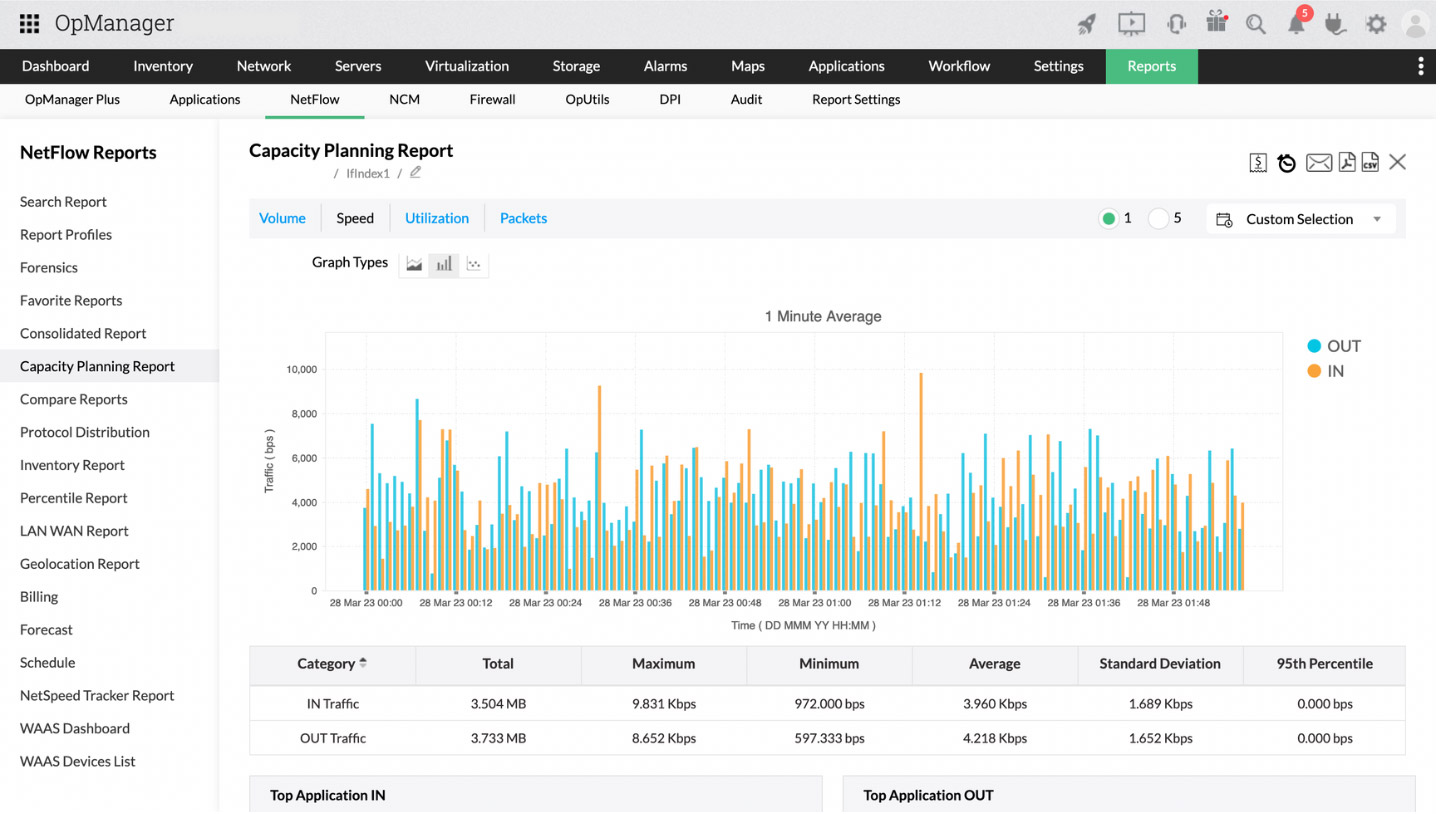Select the 1 minute average radio
The height and width of the screenshot is (814, 1440).
[x=1108, y=219]
